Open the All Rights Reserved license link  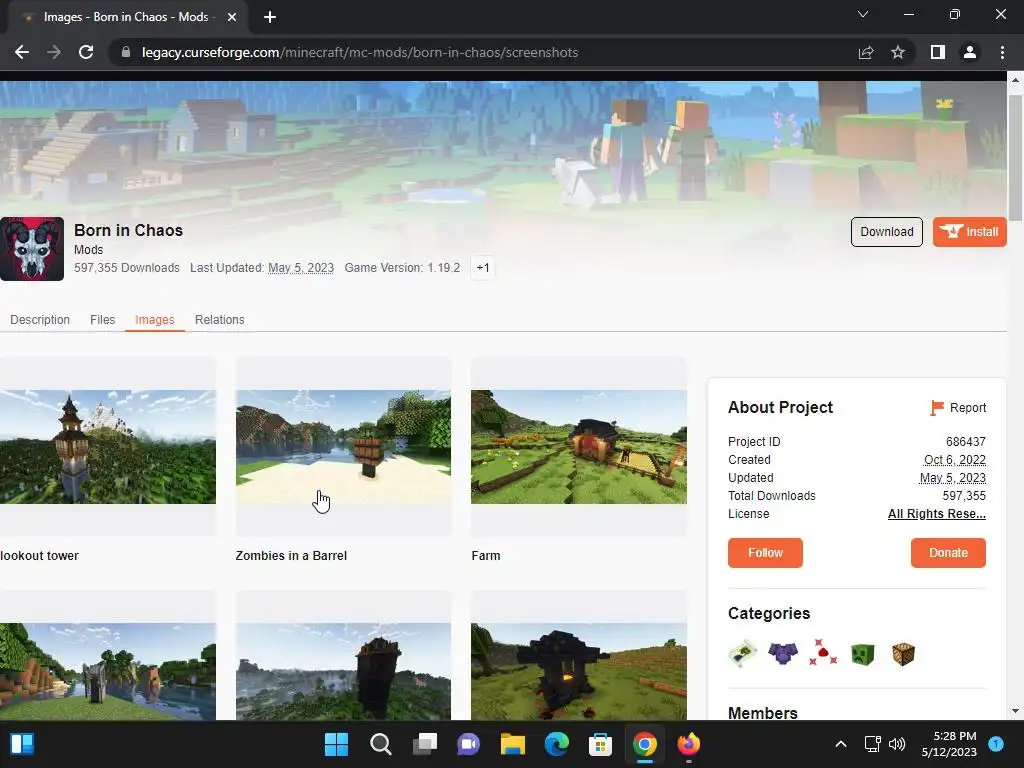pyautogui.click(x=936, y=514)
